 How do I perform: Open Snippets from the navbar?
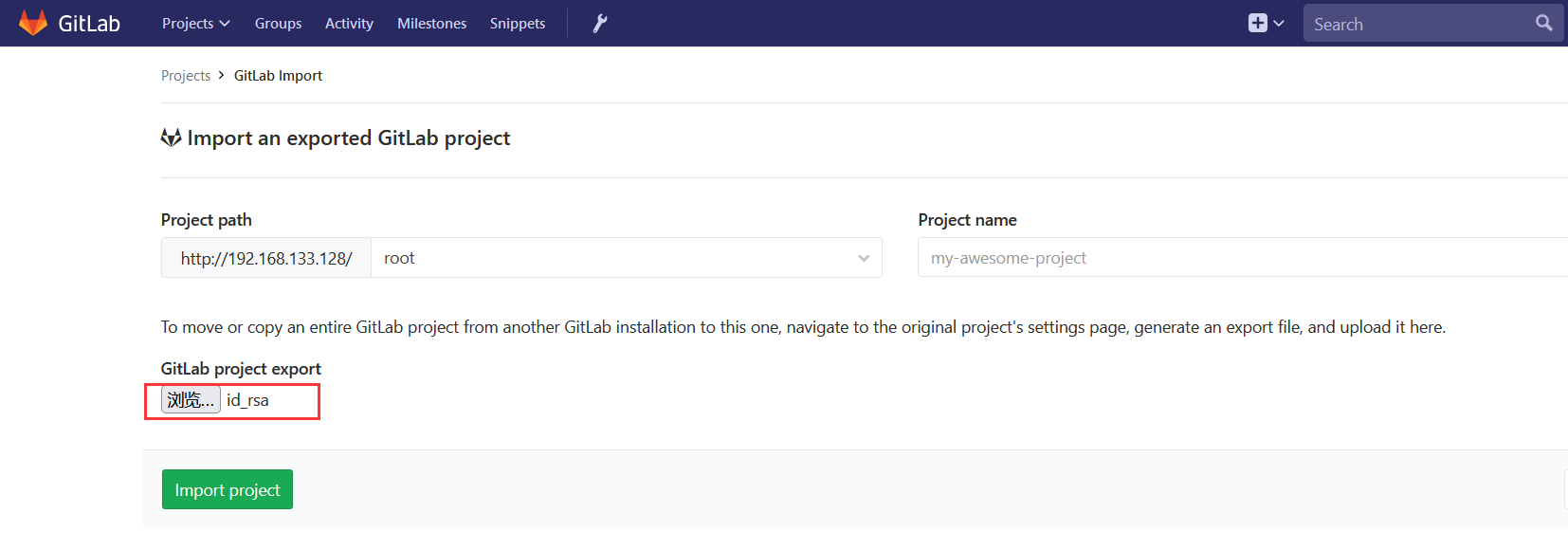[x=518, y=23]
